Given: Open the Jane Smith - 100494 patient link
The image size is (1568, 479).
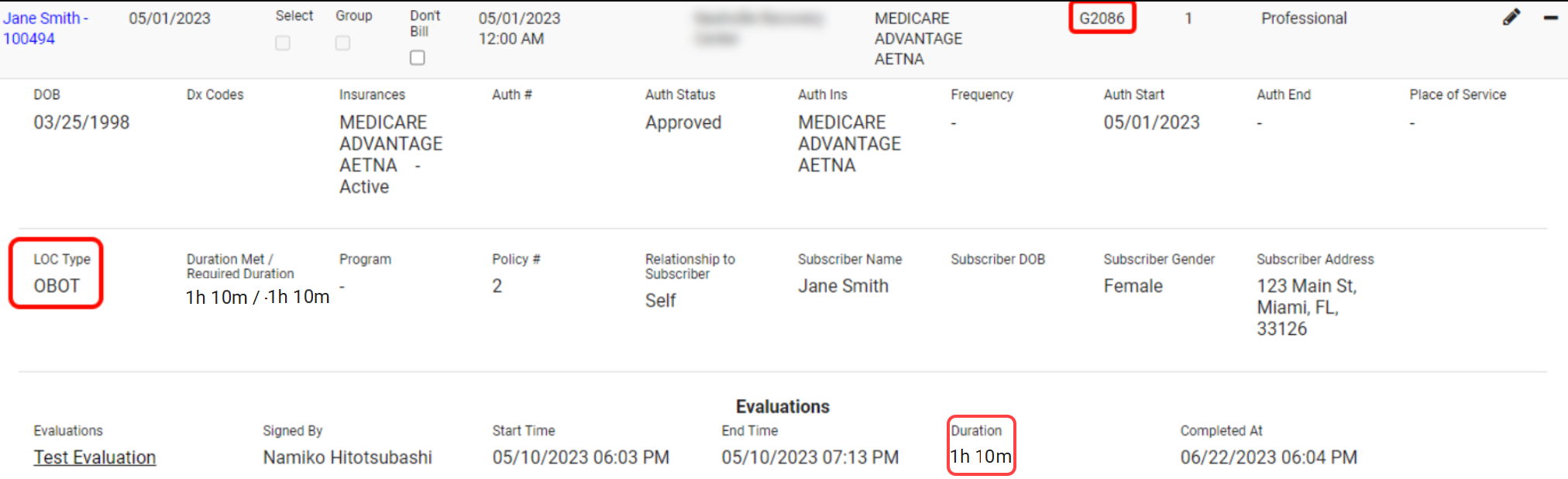Looking at the screenshot, I should pos(45,28).
